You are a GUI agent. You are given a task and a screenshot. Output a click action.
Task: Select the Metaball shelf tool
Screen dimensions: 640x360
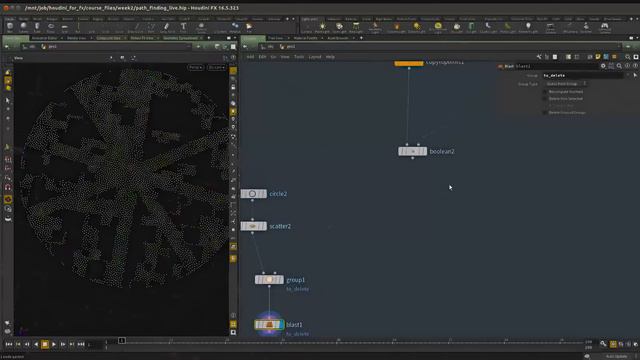235,27
